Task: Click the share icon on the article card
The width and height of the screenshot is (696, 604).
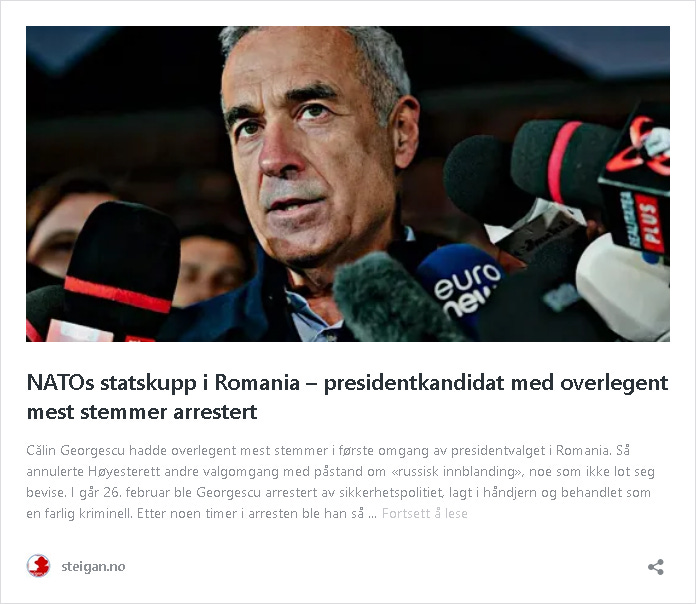Action: click(656, 567)
